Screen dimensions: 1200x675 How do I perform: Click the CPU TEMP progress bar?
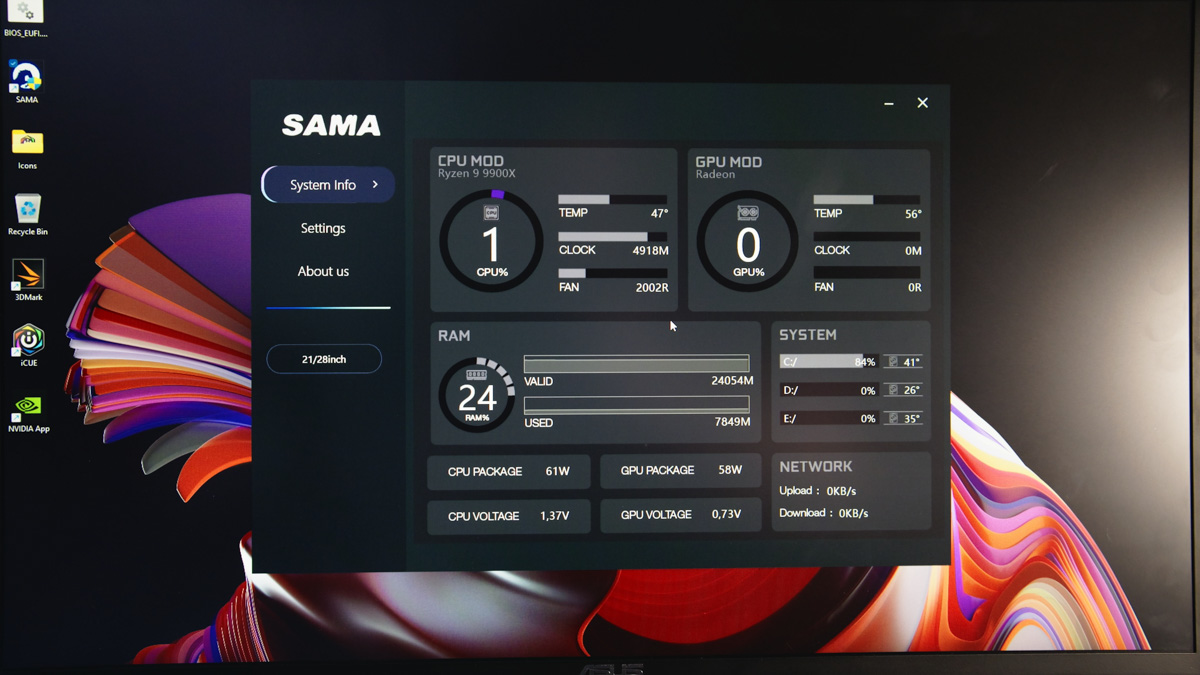coord(612,200)
